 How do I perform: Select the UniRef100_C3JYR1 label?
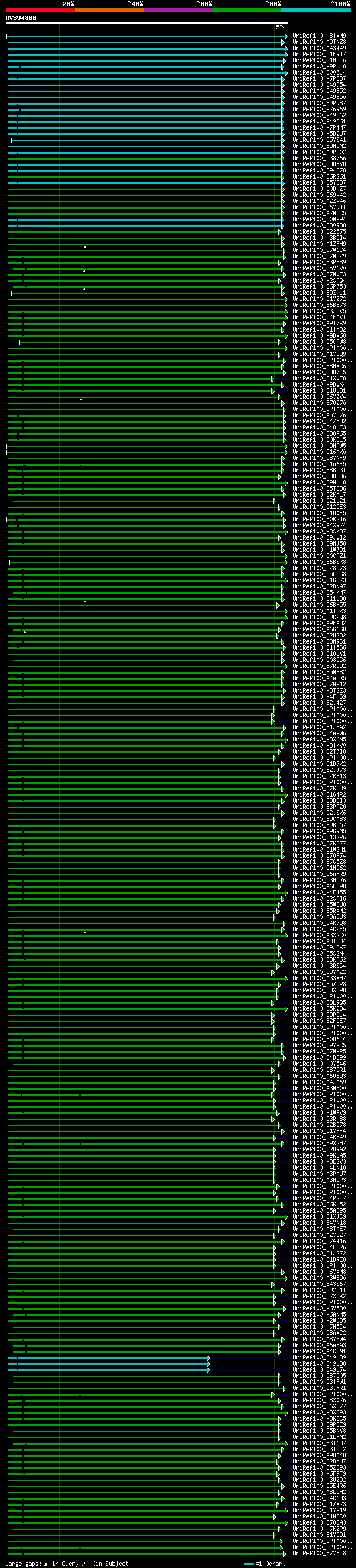pos(319,1388)
